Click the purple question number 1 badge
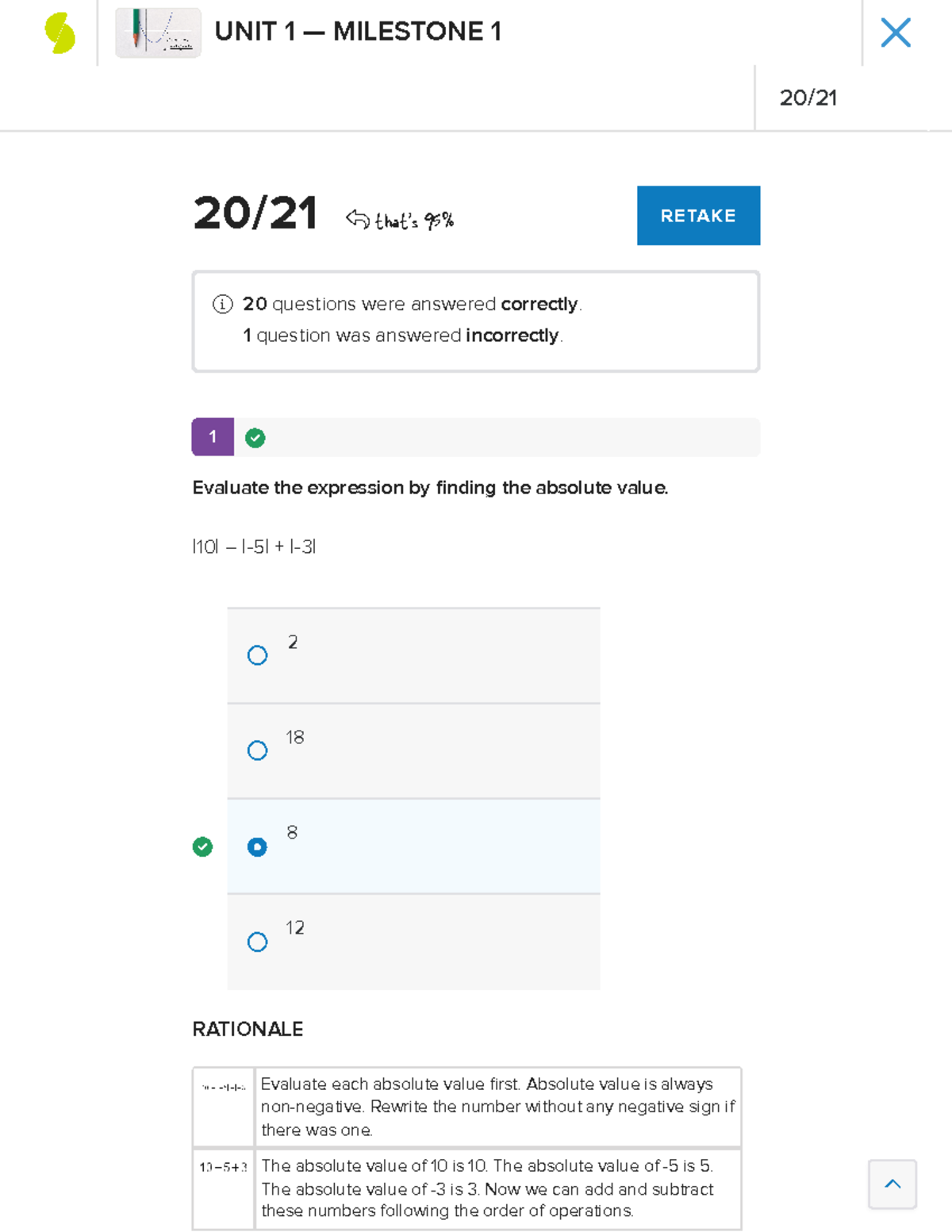This screenshot has height=1232, width=952. [213, 437]
